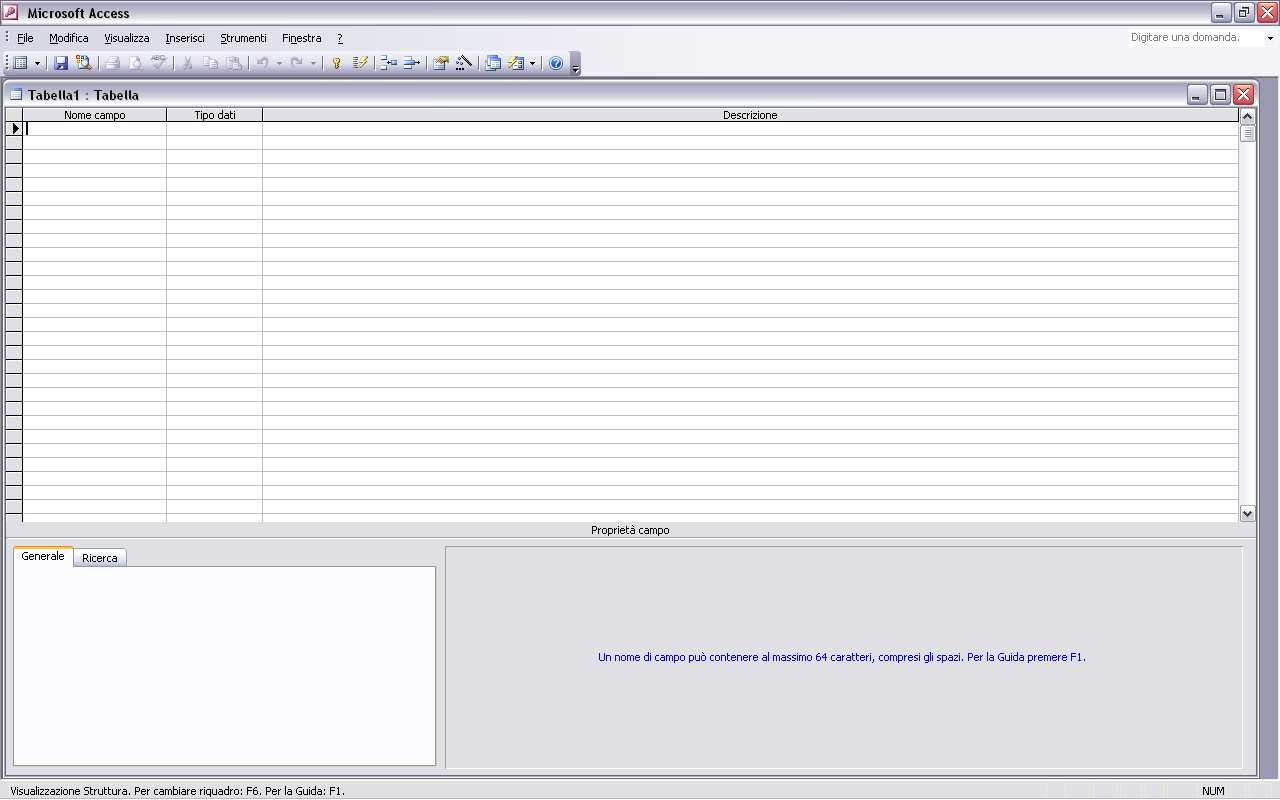Select the first row with its row selector

coord(15,128)
